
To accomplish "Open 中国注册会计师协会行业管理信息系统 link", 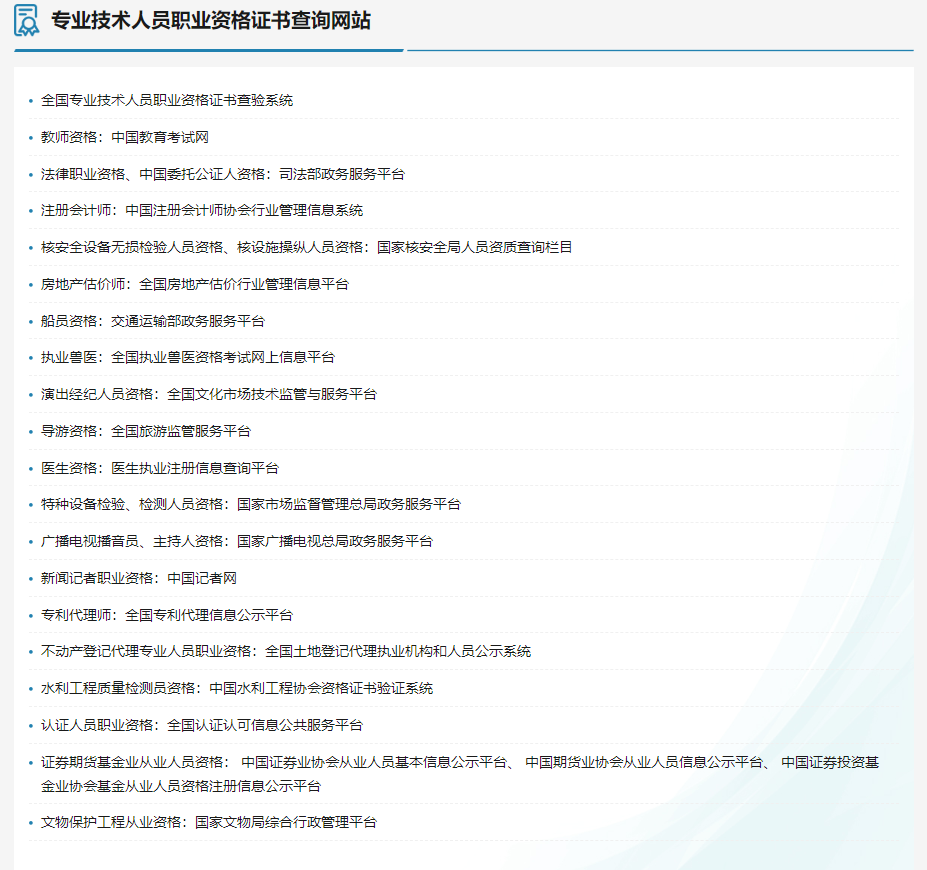I will click(x=244, y=211).
